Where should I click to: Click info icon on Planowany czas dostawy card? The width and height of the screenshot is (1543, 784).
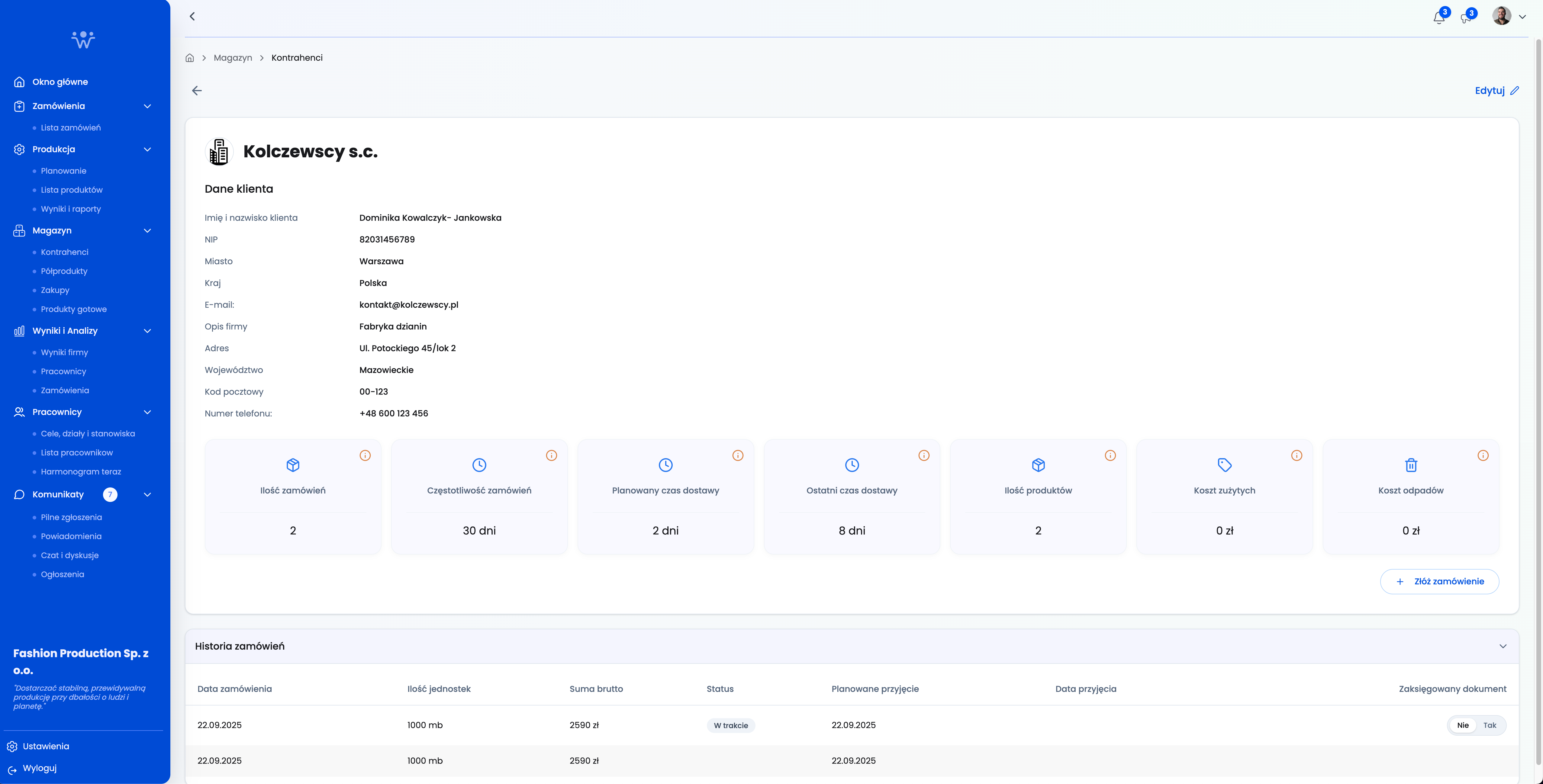point(737,455)
